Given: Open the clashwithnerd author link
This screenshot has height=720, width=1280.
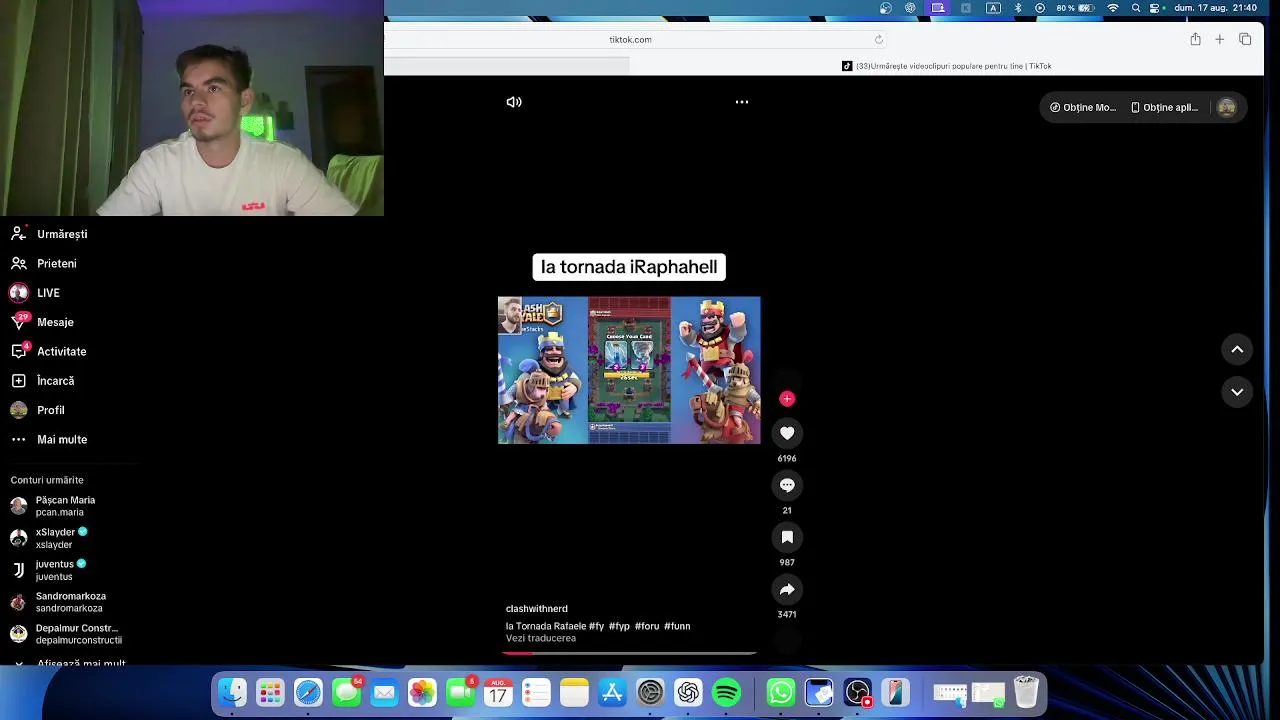Looking at the screenshot, I should pyautogui.click(x=536, y=608).
